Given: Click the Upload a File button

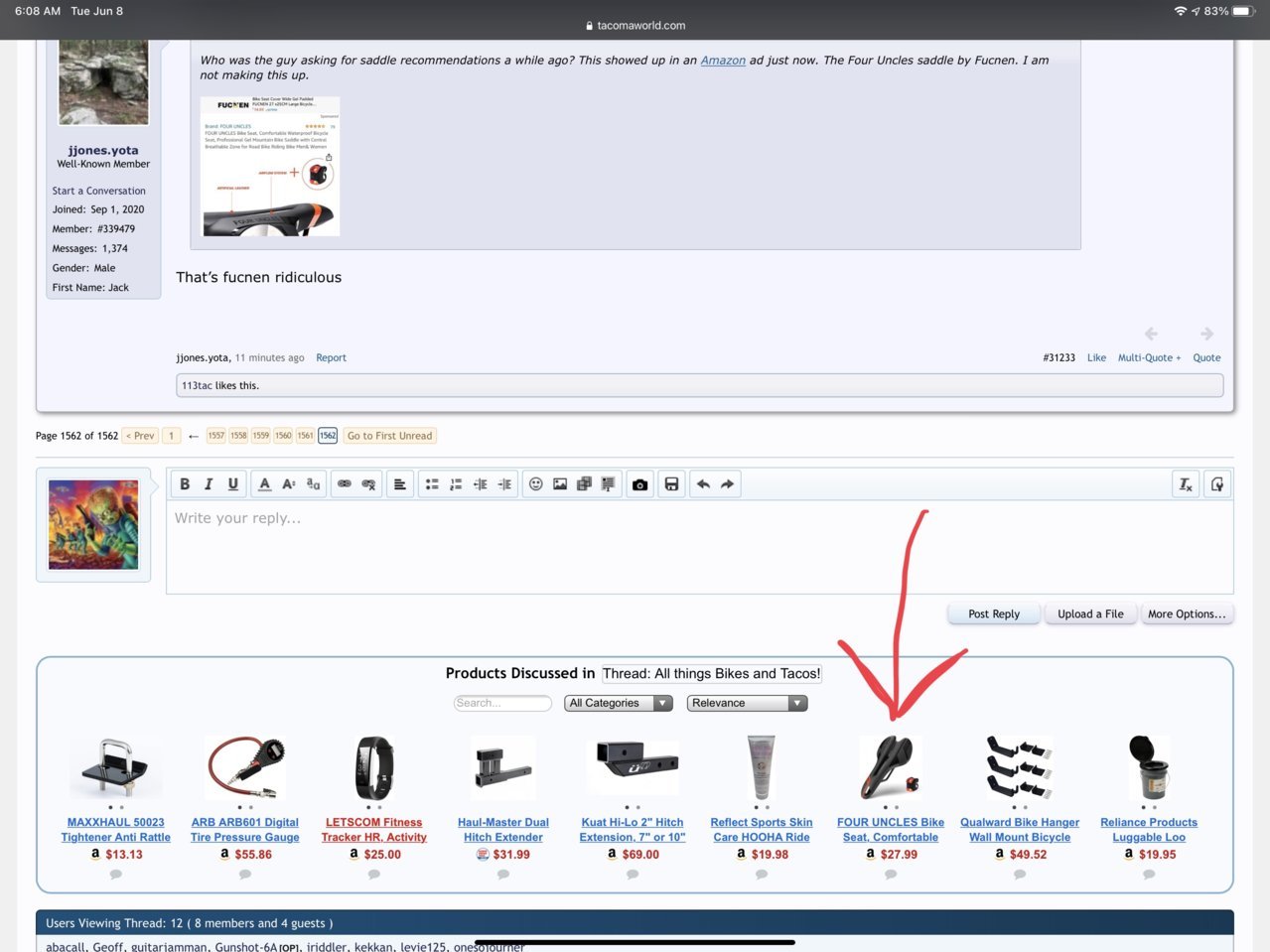Looking at the screenshot, I should click(1090, 613).
